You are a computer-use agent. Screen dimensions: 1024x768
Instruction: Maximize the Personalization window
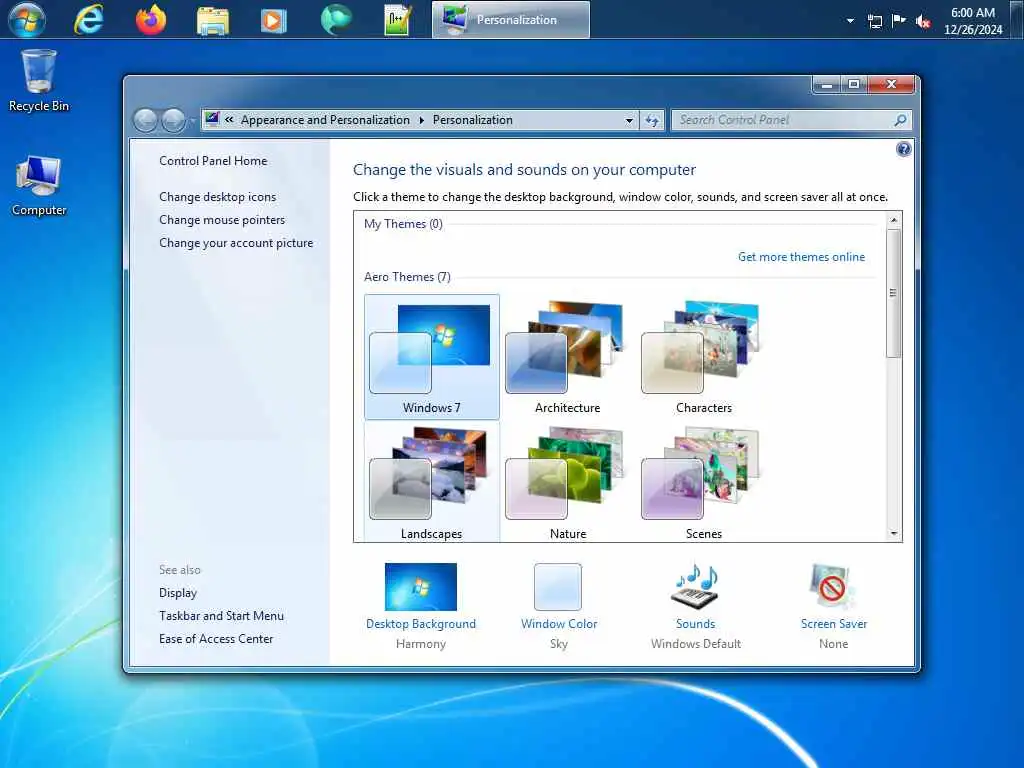coord(854,84)
